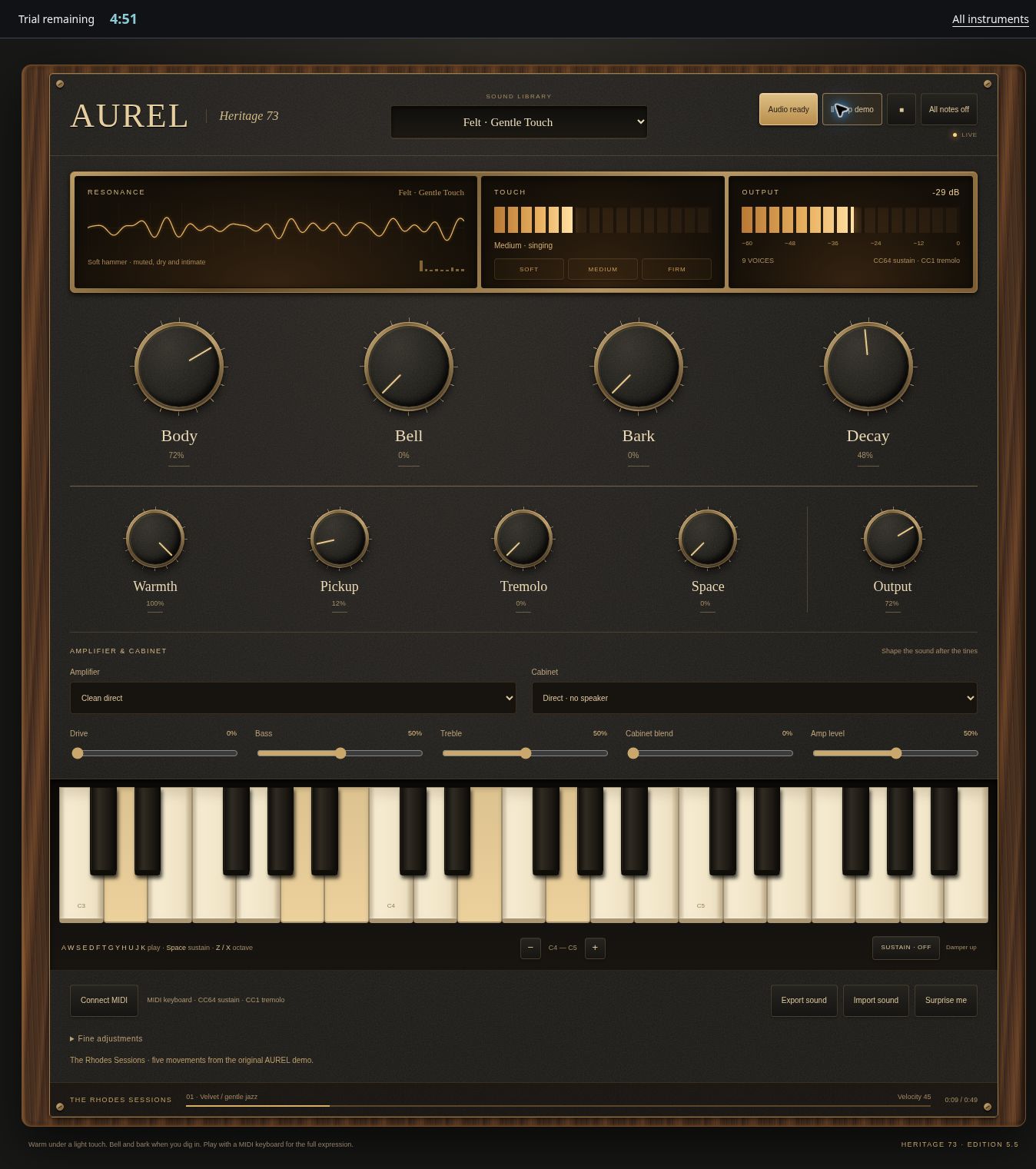Click the Rhodes Sessions demo progress bar
Viewport: 1036px width, 1169px height.
click(558, 1105)
